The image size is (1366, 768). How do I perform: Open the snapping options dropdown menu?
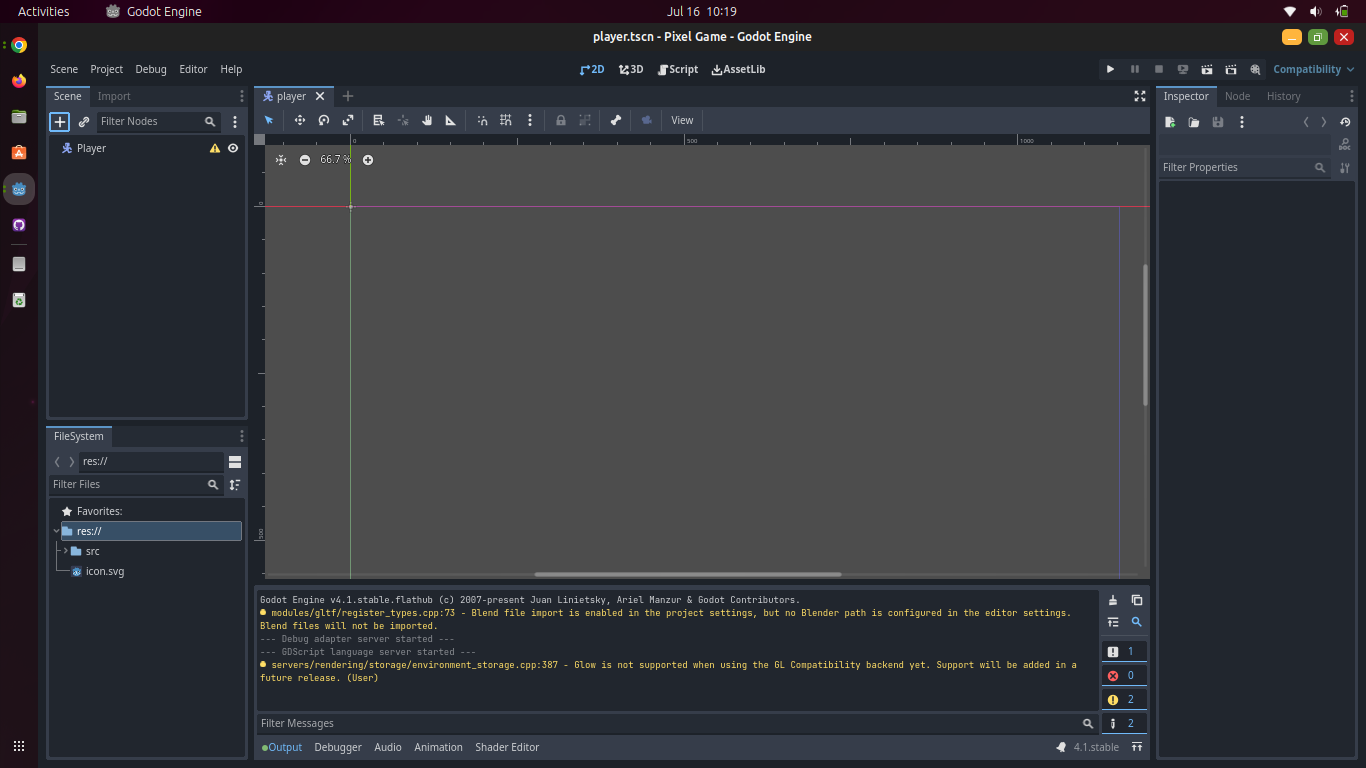pos(530,120)
